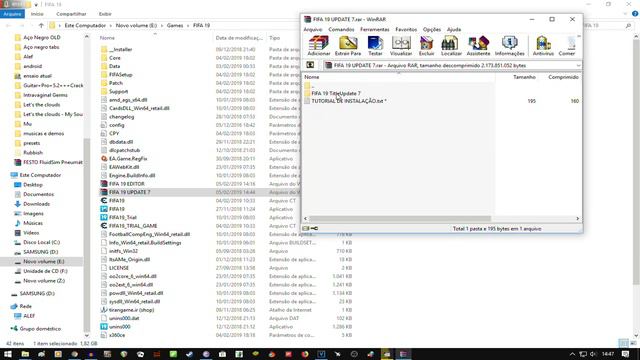Click the key icon in WinRAR status bar
The image size is (640, 360).
(x=314, y=229)
